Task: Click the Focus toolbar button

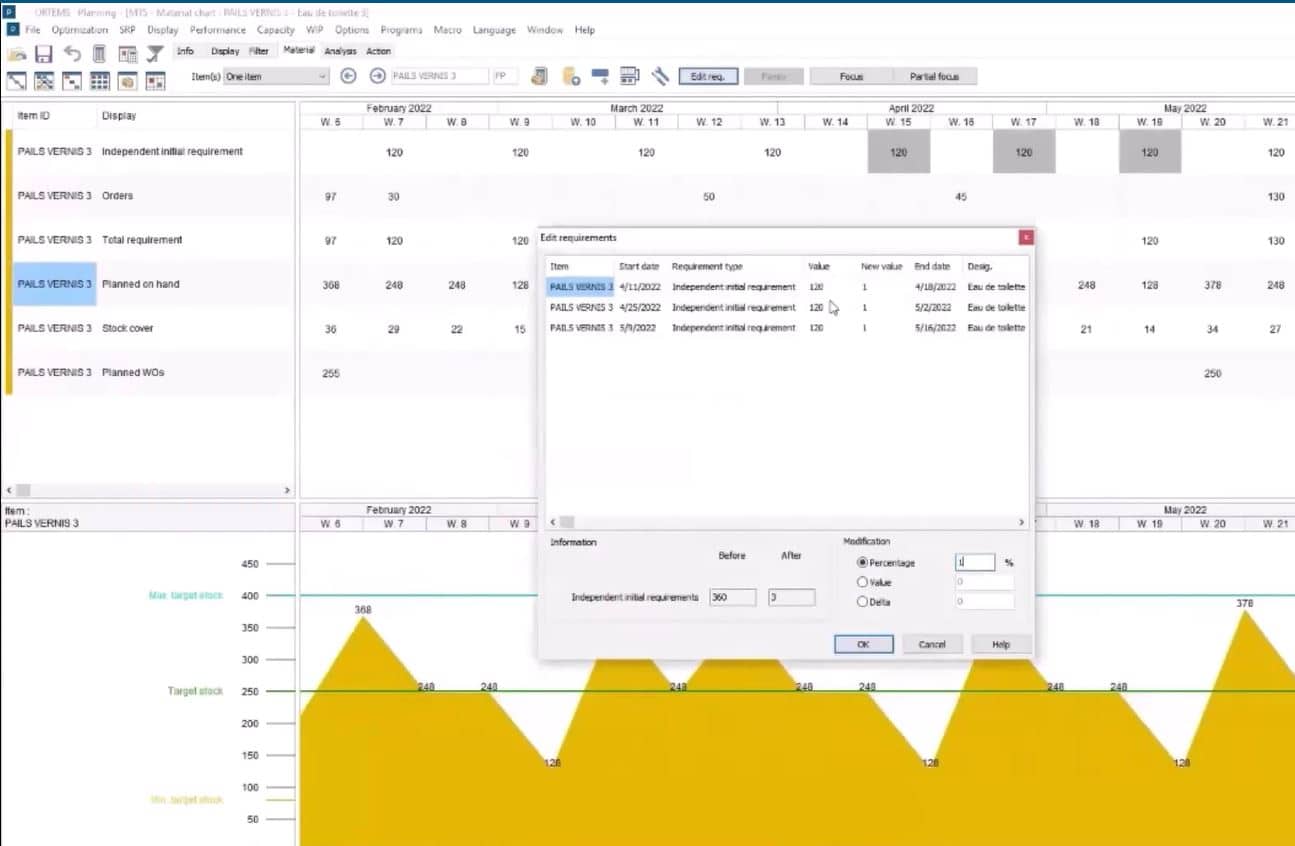Action: [851, 76]
